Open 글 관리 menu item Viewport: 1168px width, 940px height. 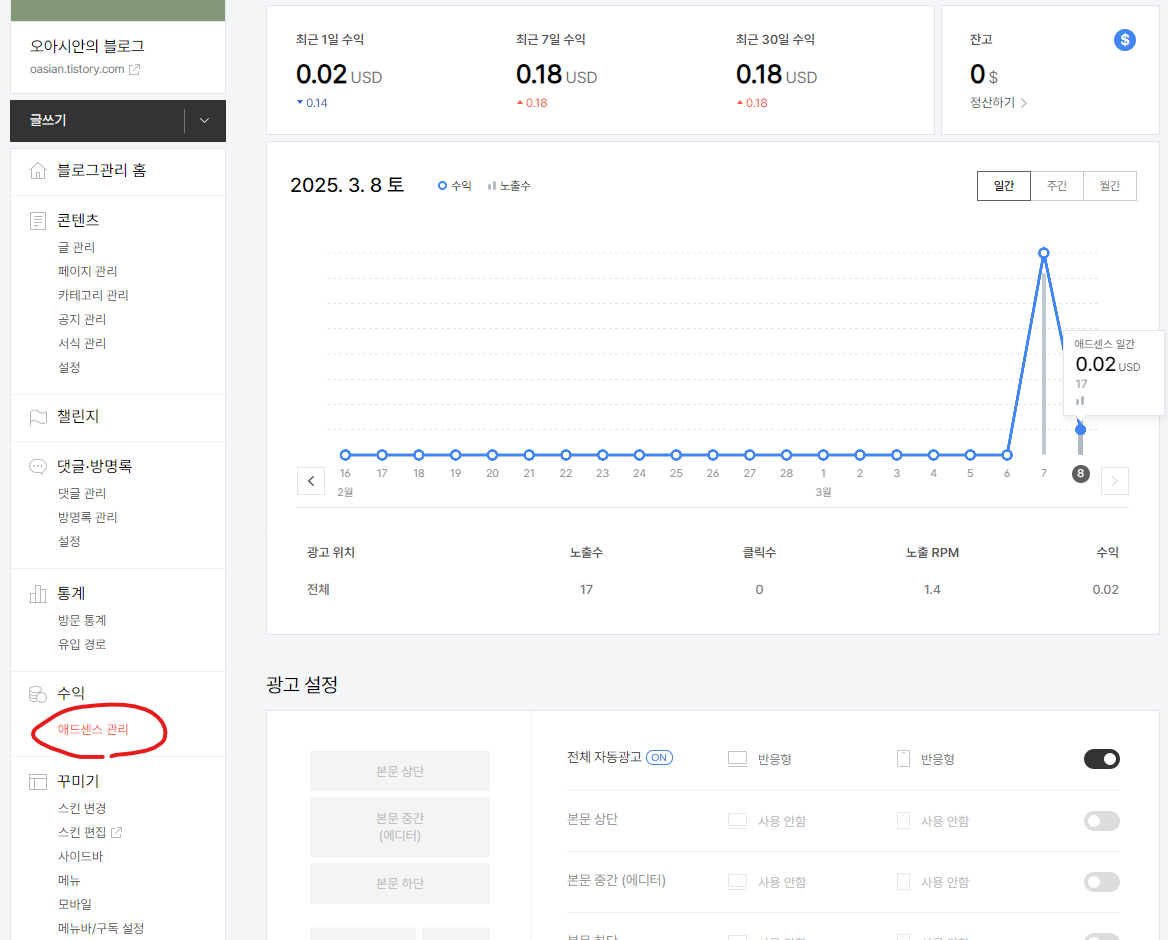point(76,247)
